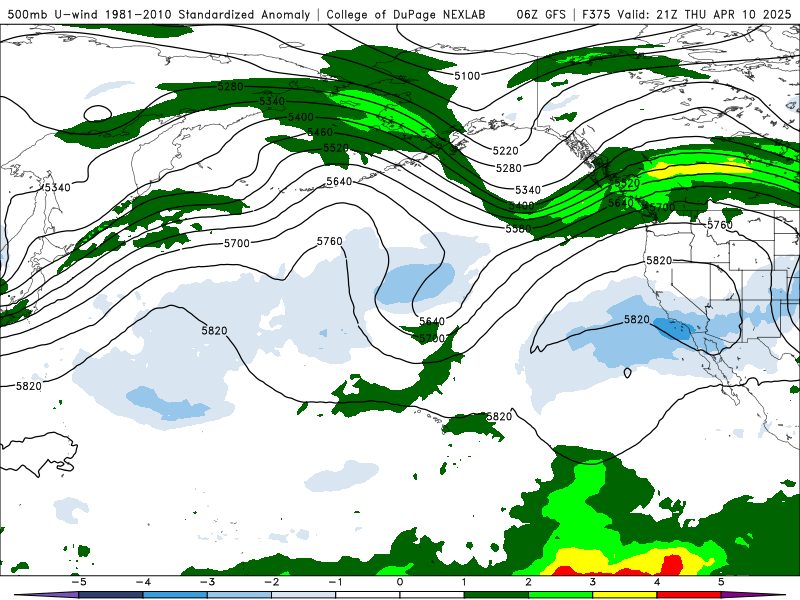Click the colorbar scale label '5'
The width and height of the screenshot is (800, 600).
click(x=721, y=582)
